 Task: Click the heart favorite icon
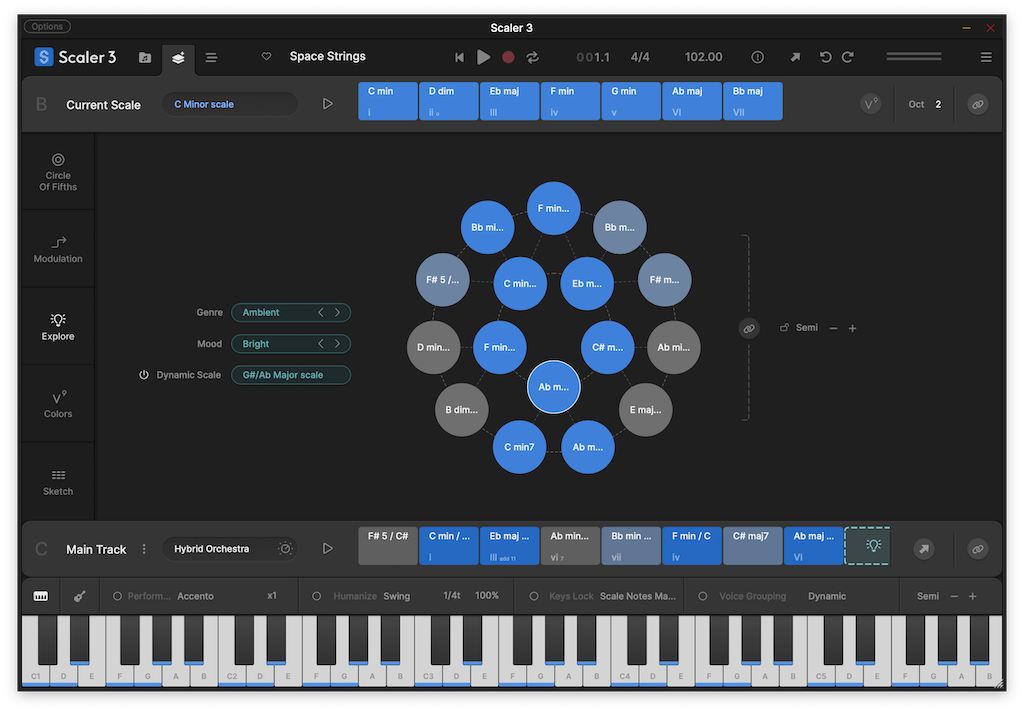click(266, 57)
